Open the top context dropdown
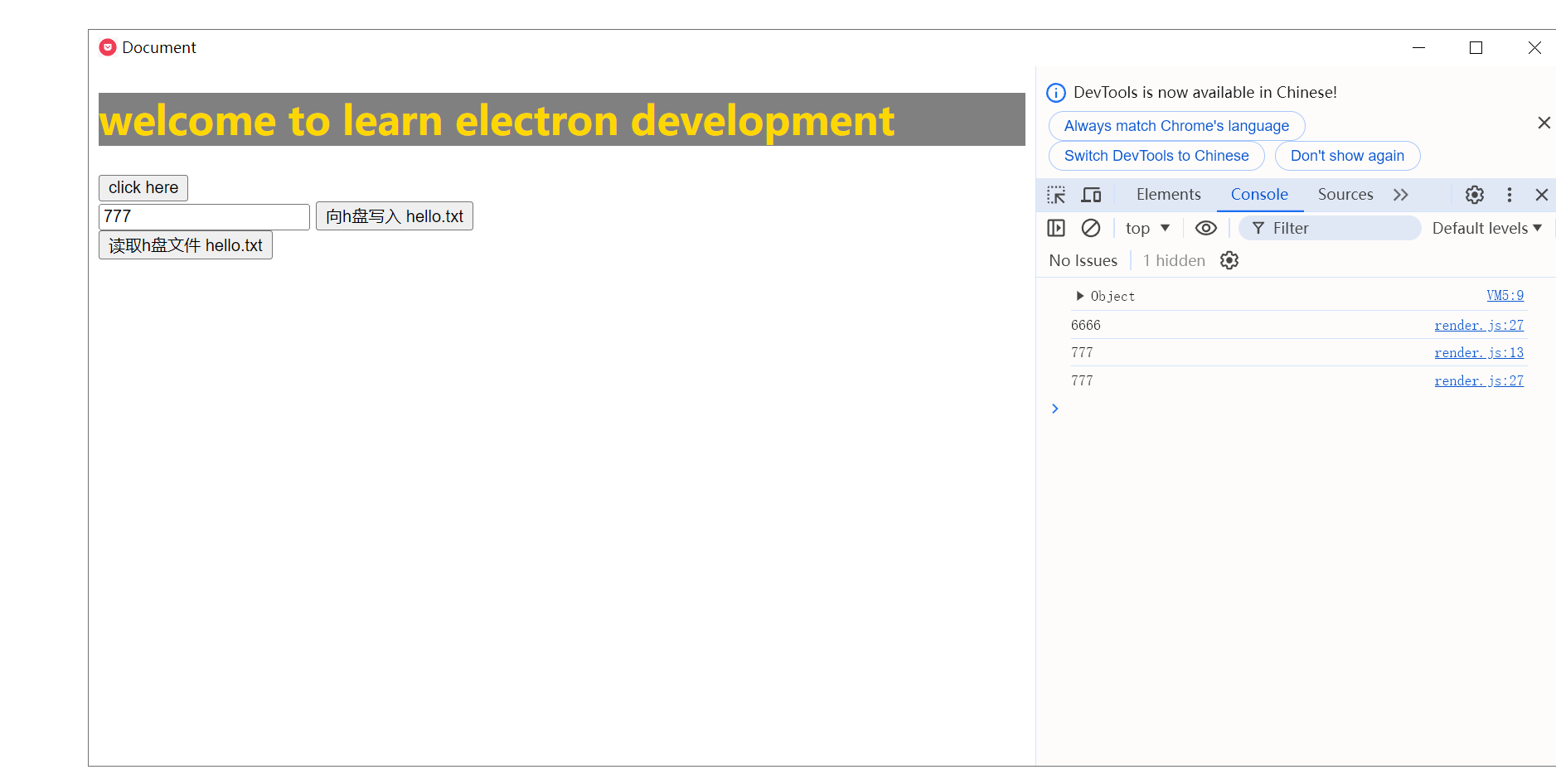The image size is (1556, 784). coord(1147,228)
